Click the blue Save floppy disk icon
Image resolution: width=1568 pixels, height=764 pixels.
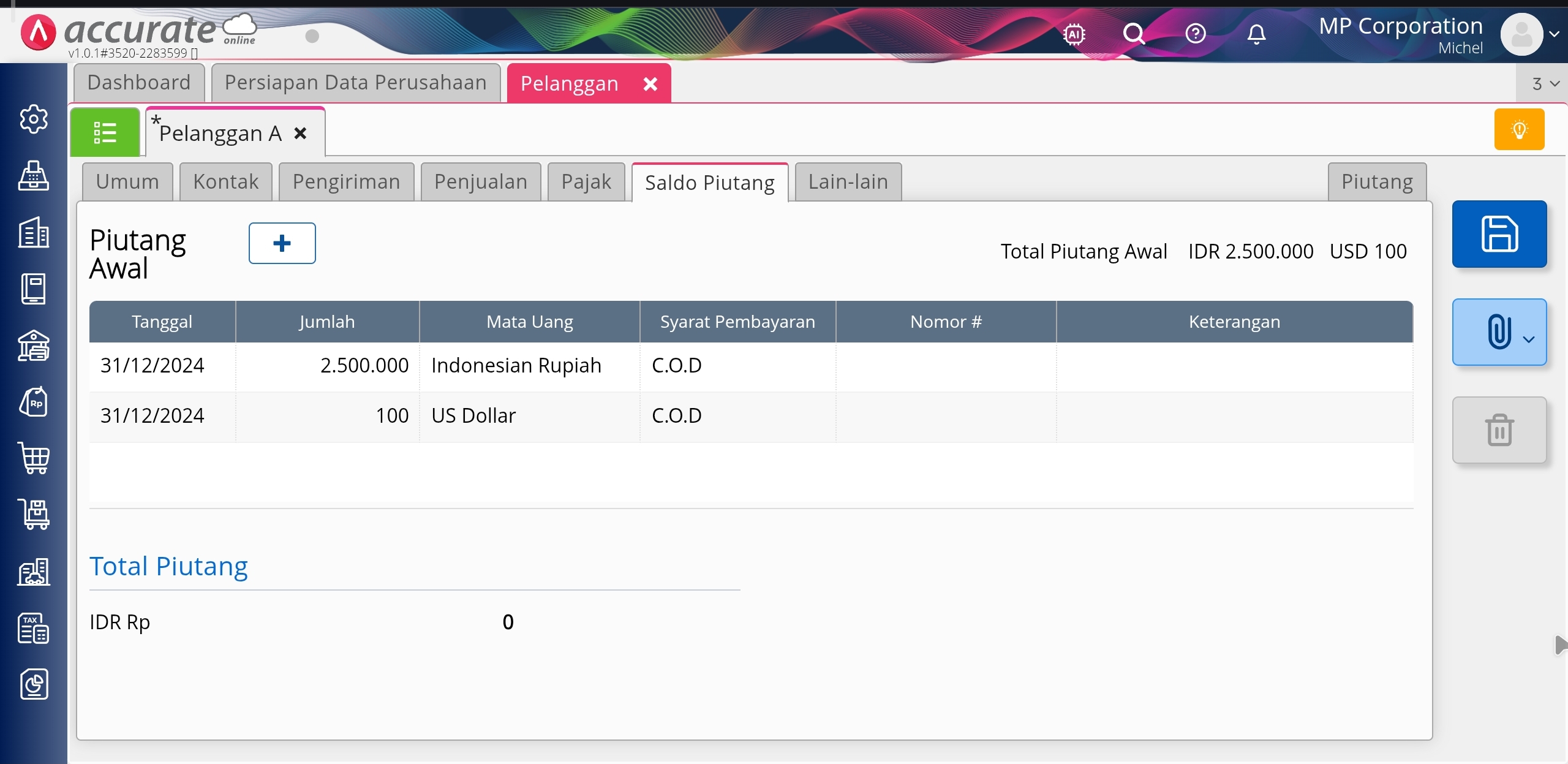(1499, 234)
